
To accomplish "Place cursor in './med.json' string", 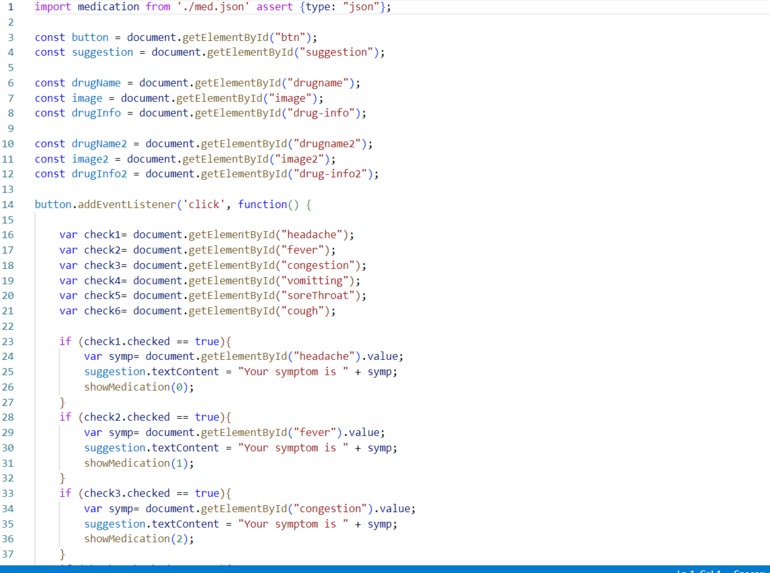I will [213, 7].
